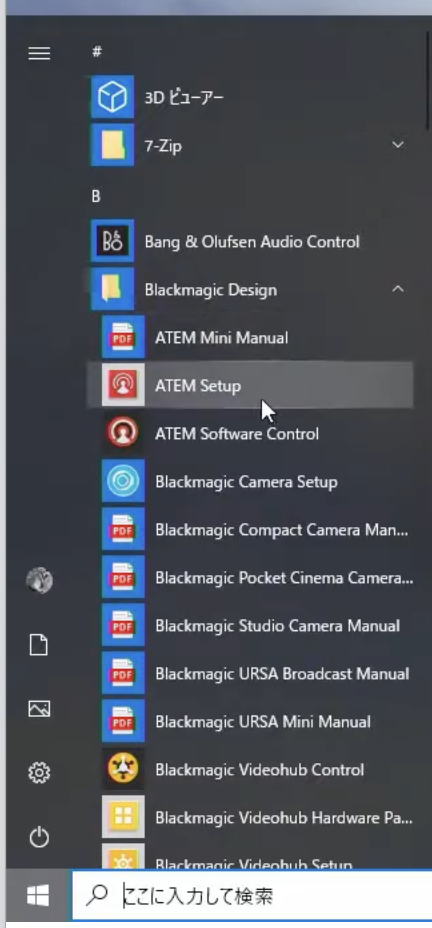Click the Videohub Hardware Panel icon
The height and width of the screenshot is (928, 432).
[x=123, y=817]
